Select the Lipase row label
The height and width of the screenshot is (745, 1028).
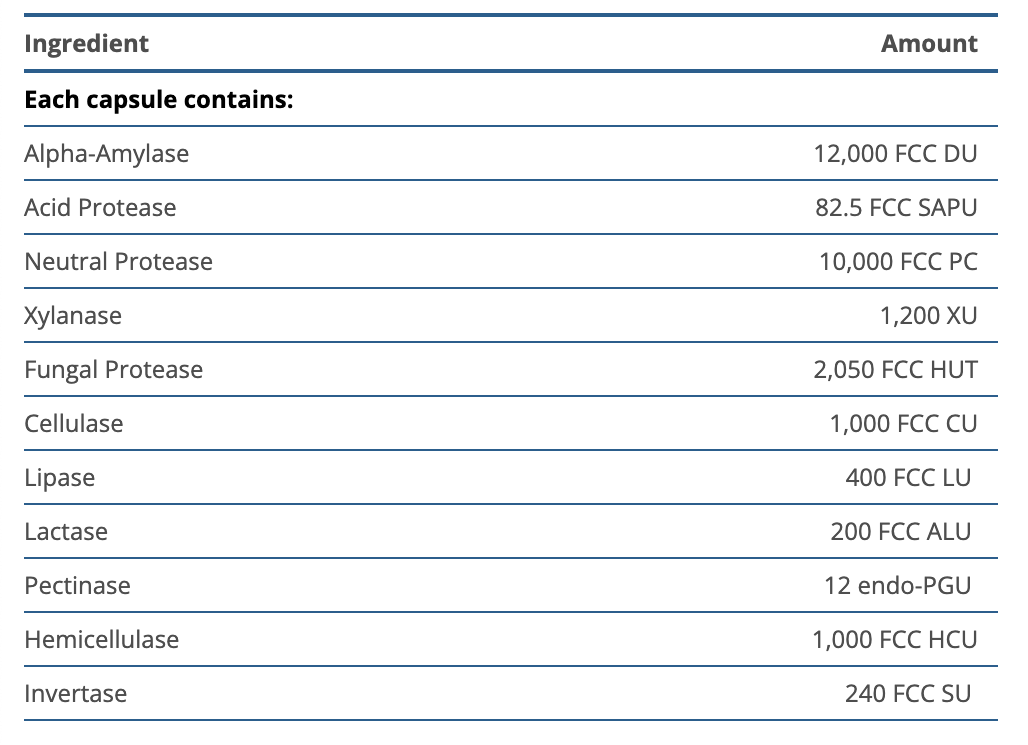pyautogui.click(x=60, y=478)
